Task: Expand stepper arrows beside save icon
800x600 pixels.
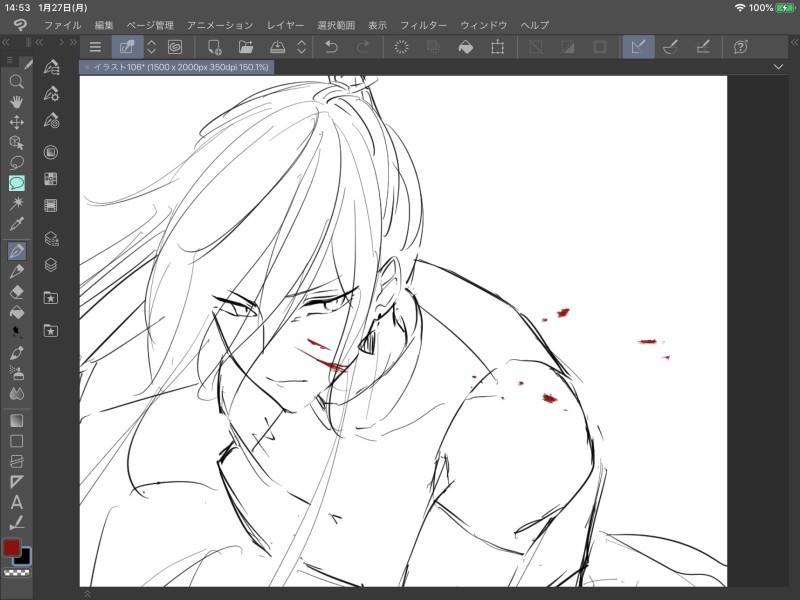Action: [302, 47]
